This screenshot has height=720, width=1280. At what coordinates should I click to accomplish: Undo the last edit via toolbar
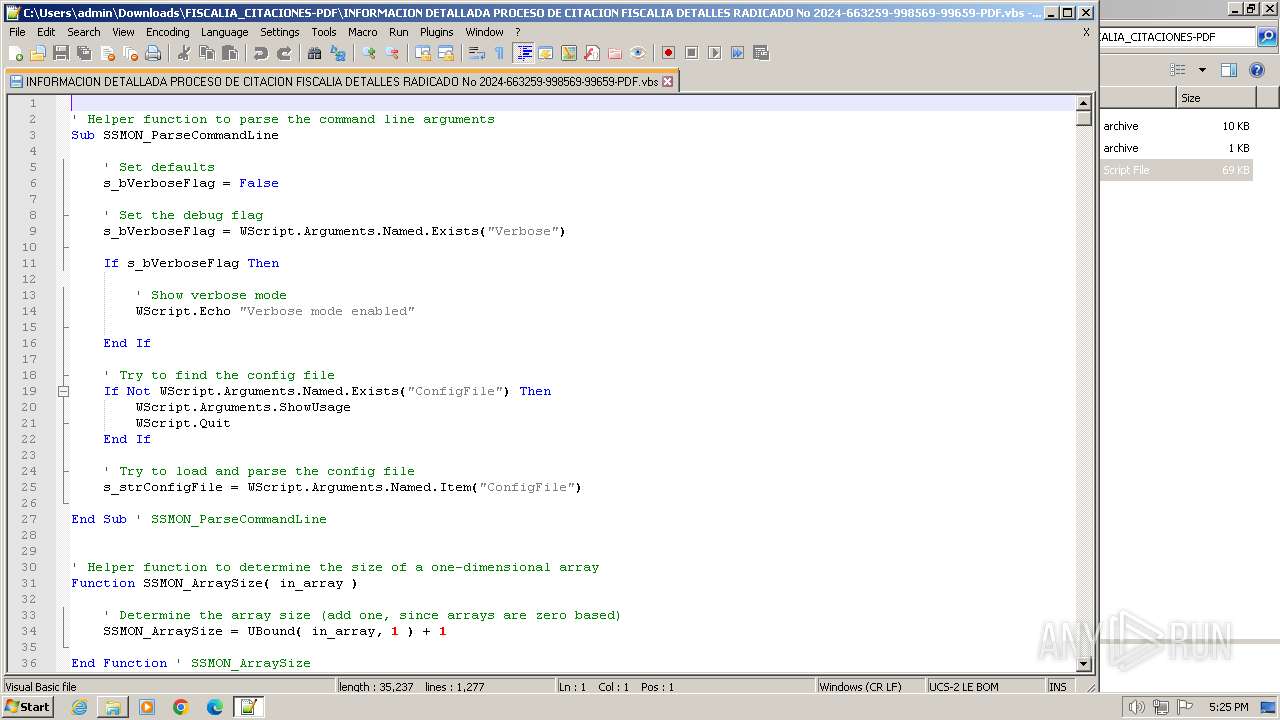(x=261, y=53)
